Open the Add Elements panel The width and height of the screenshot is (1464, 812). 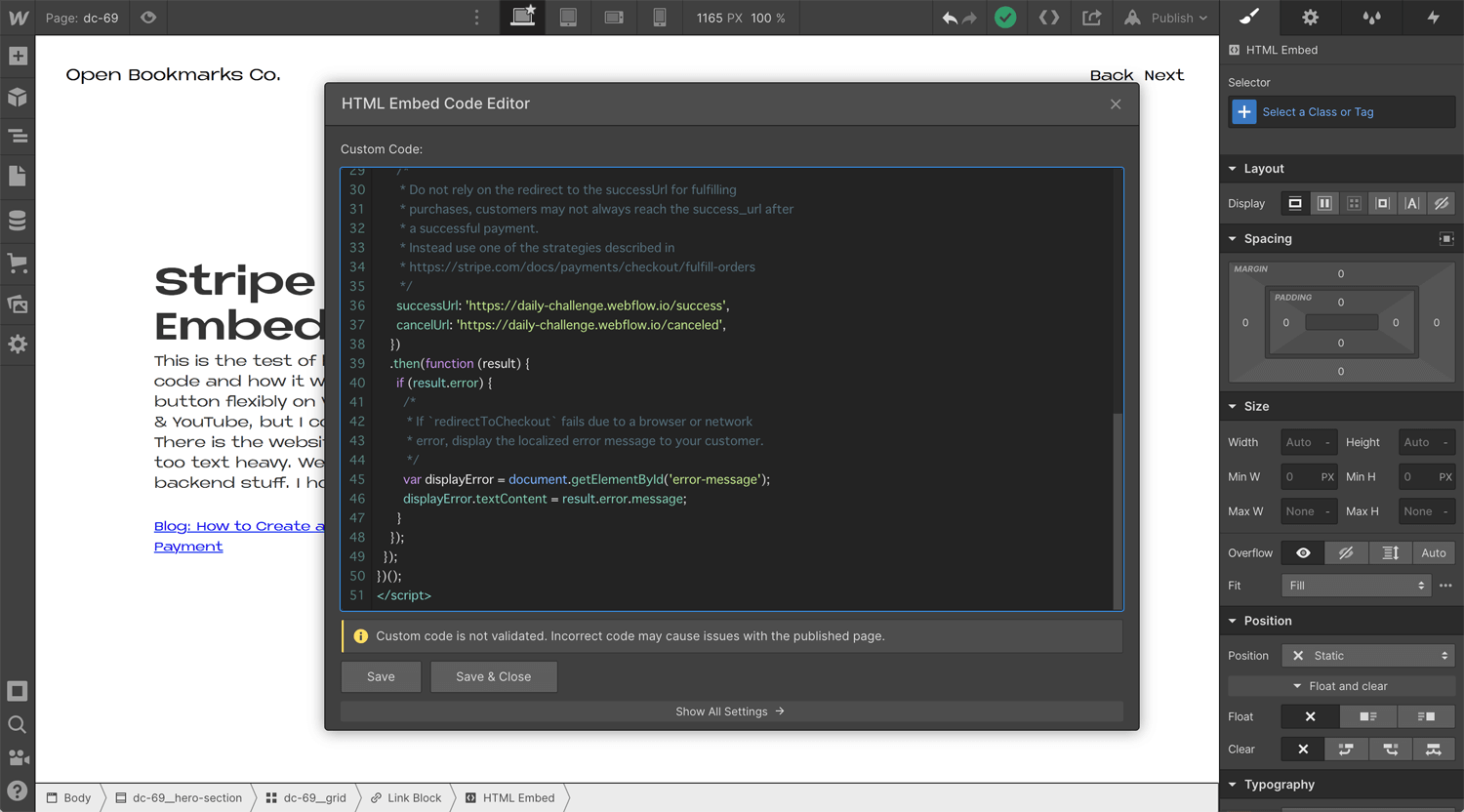[18, 56]
